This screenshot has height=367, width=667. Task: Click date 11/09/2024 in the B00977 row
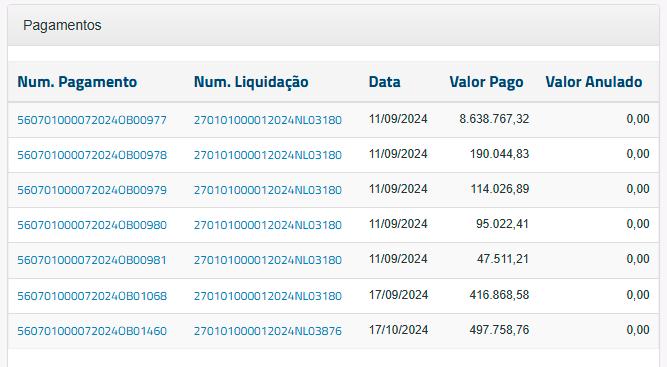pos(398,119)
